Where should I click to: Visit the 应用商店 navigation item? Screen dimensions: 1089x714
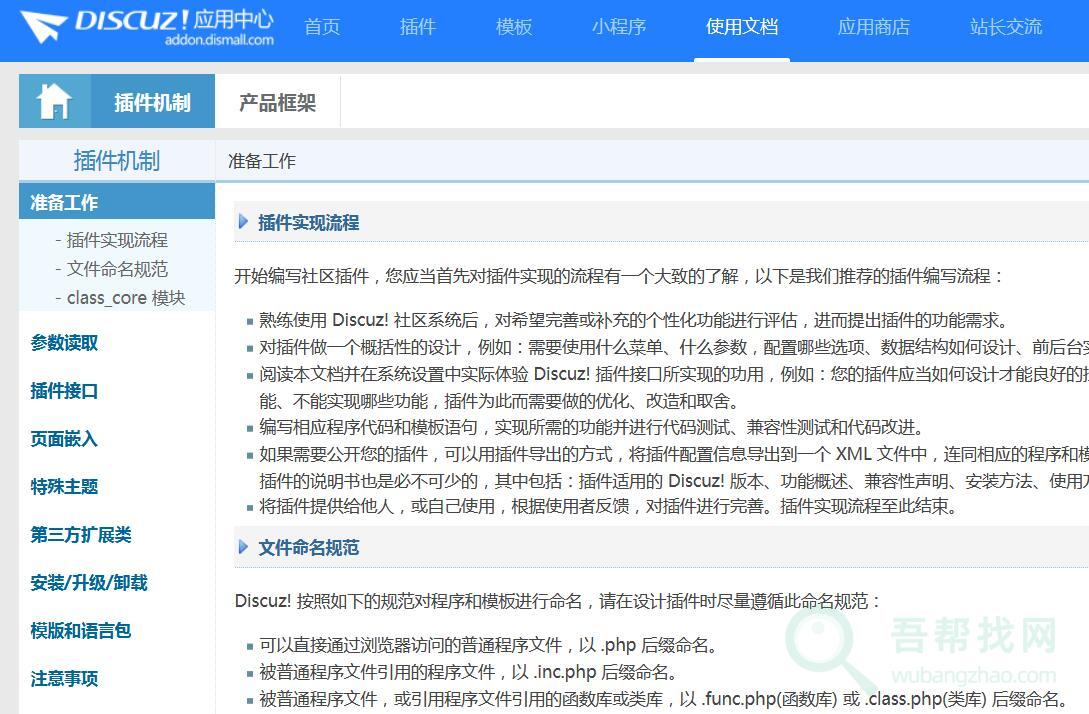coord(873,27)
